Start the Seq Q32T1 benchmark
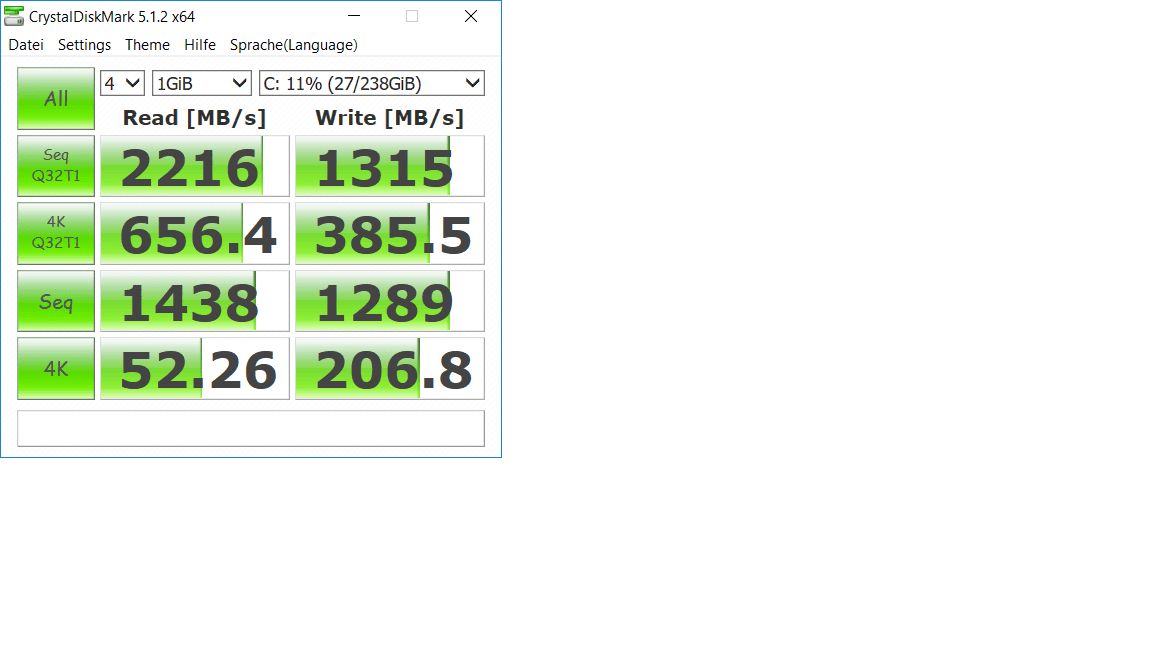 (56, 165)
